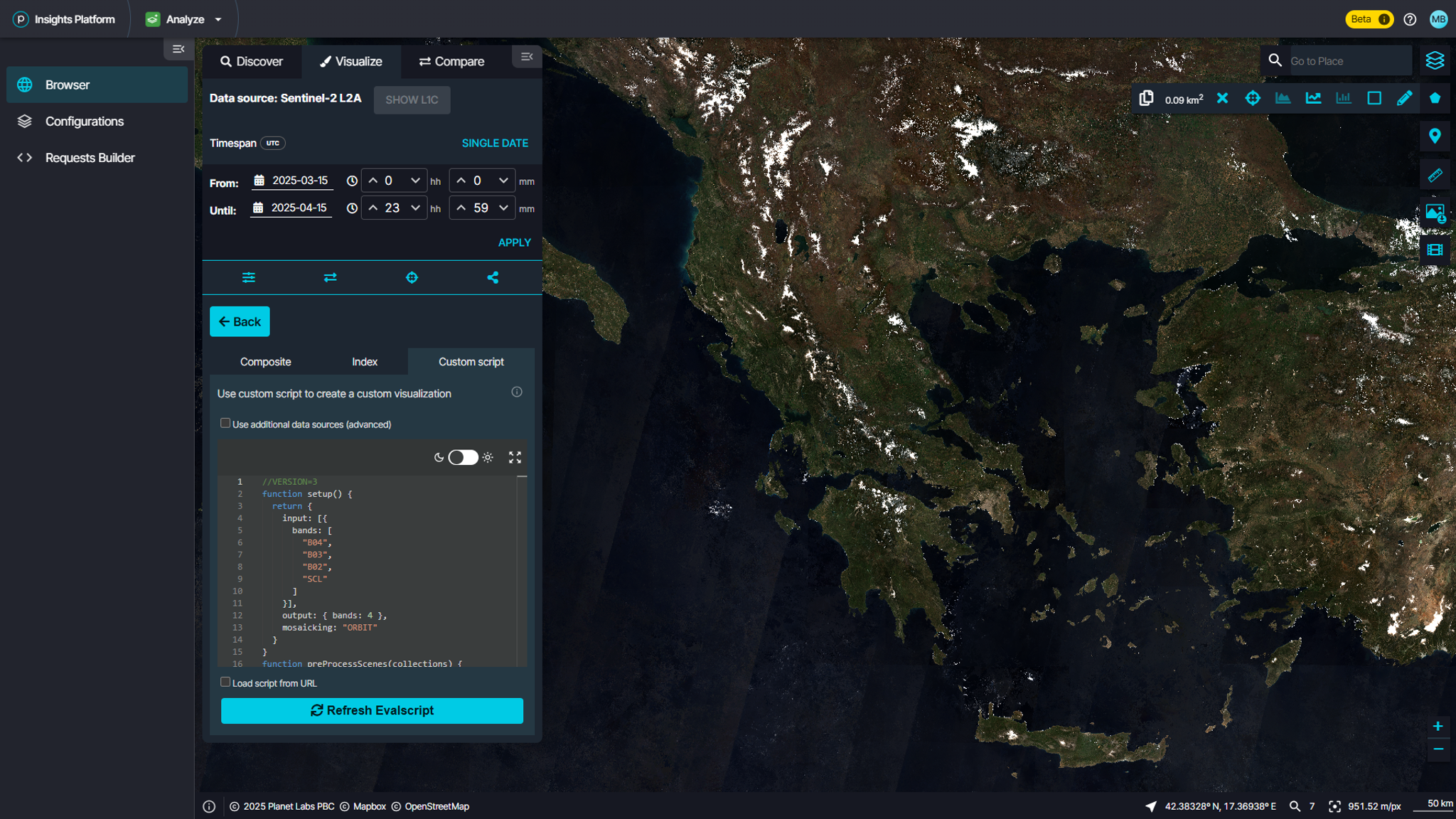Image resolution: width=1456 pixels, height=819 pixels.
Task: Click the timelapse film icon
Action: [x=1435, y=250]
